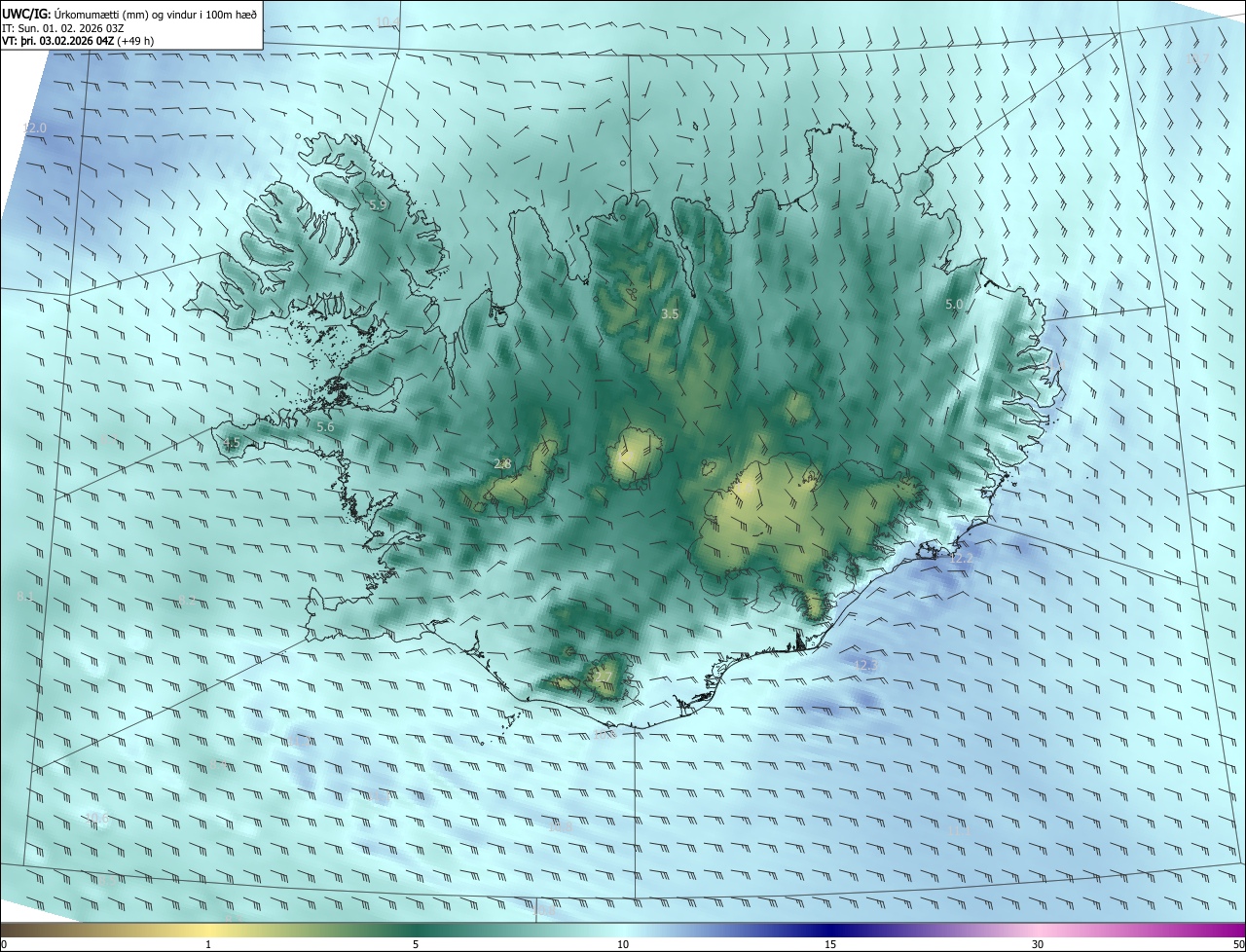
Task: Click the 5.0 value label in the east
Action: 954,305
